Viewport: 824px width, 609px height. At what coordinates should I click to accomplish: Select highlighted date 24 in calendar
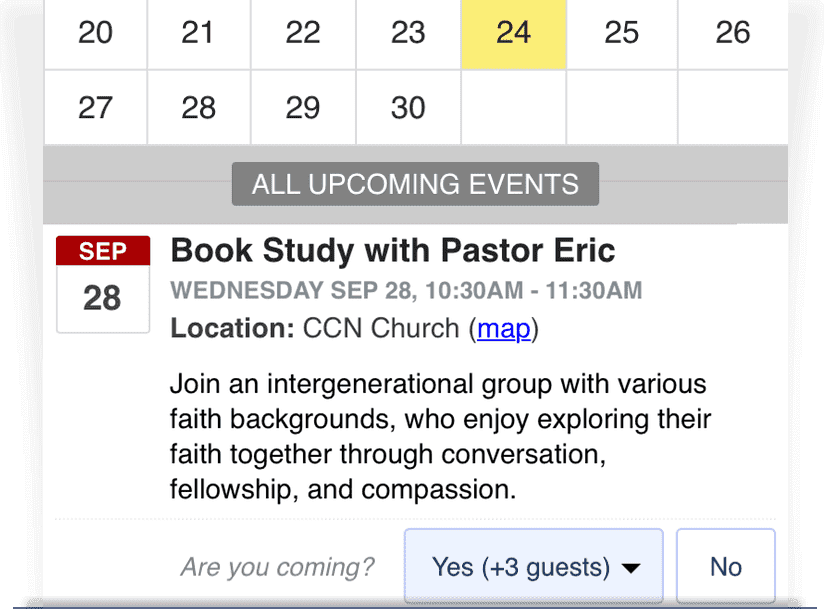pyautogui.click(x=513, y=33)
